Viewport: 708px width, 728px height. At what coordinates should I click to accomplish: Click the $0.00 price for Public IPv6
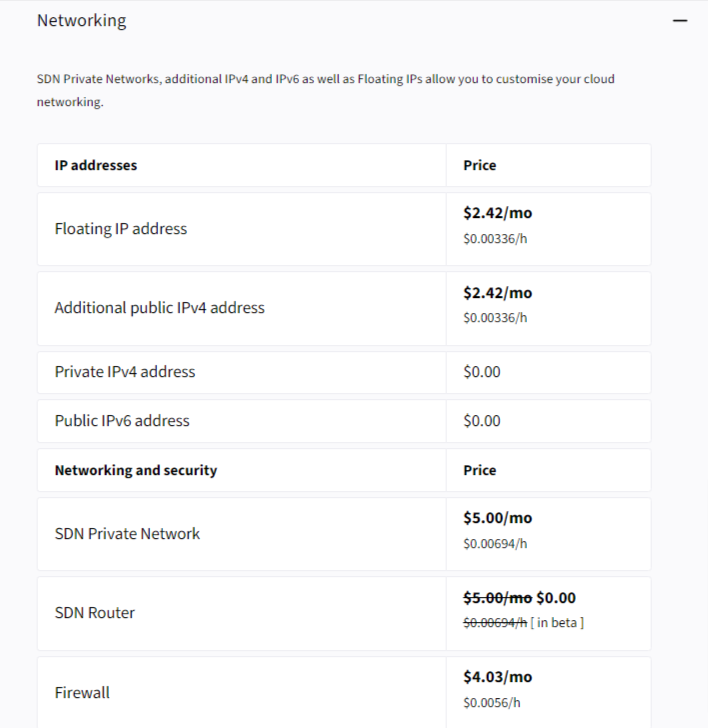(482, 421)
